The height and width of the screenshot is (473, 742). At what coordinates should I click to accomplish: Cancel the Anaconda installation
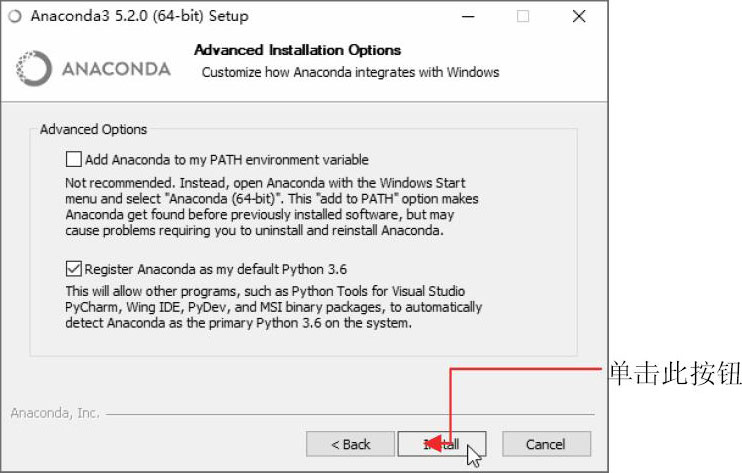coord(546,444)
